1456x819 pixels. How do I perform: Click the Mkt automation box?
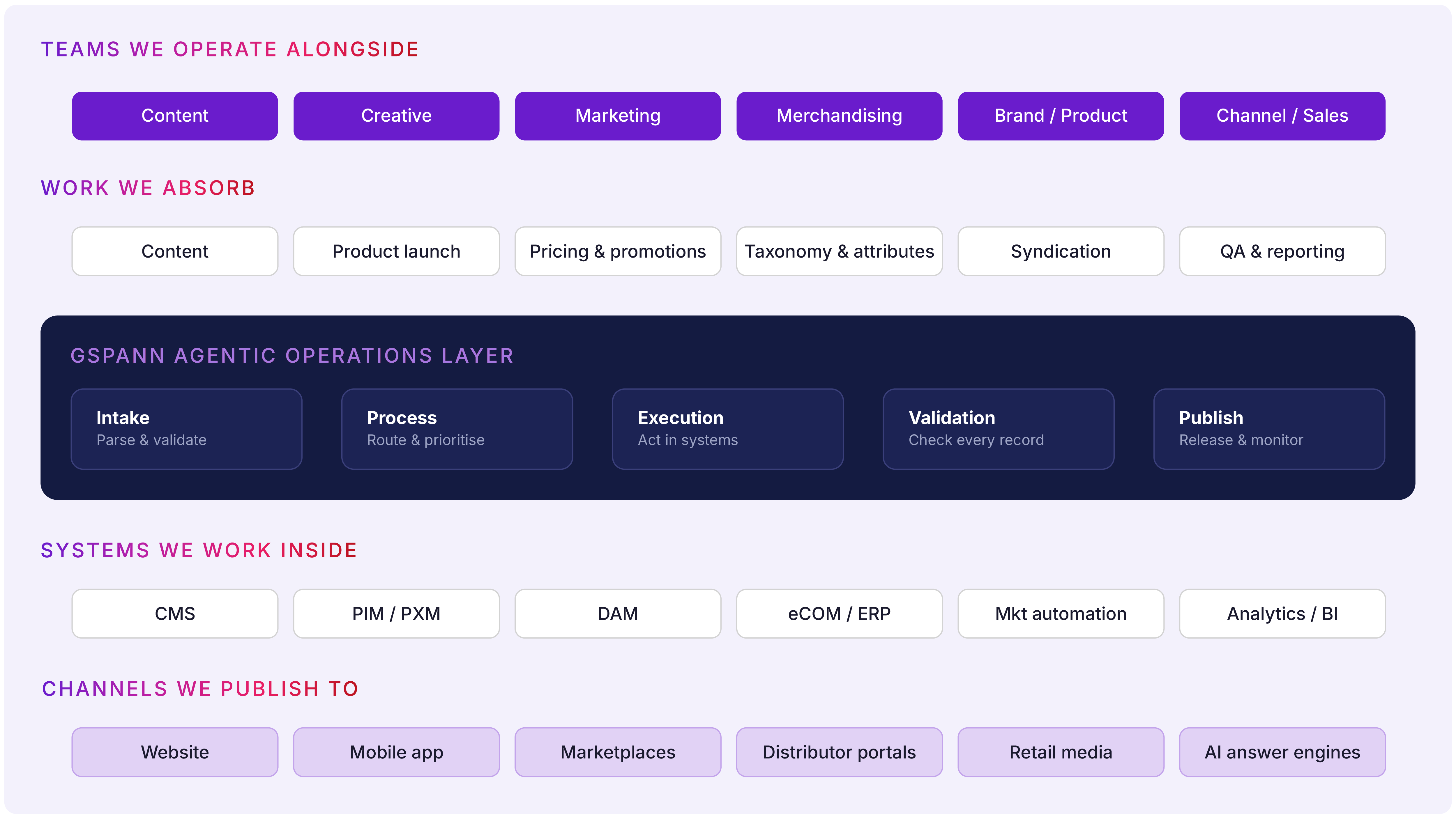1061,614
